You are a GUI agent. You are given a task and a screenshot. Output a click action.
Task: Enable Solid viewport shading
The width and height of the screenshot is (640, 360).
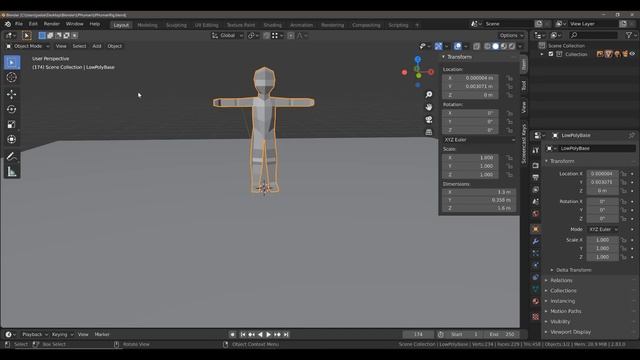pos(496,46)
